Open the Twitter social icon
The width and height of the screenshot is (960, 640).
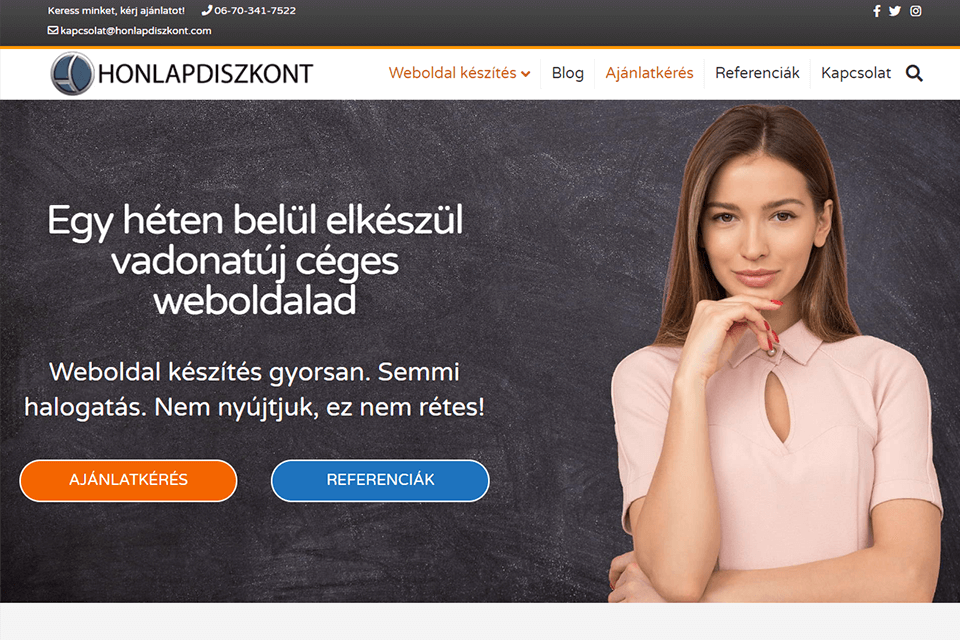pyautogui.click(x=895, y=11)
